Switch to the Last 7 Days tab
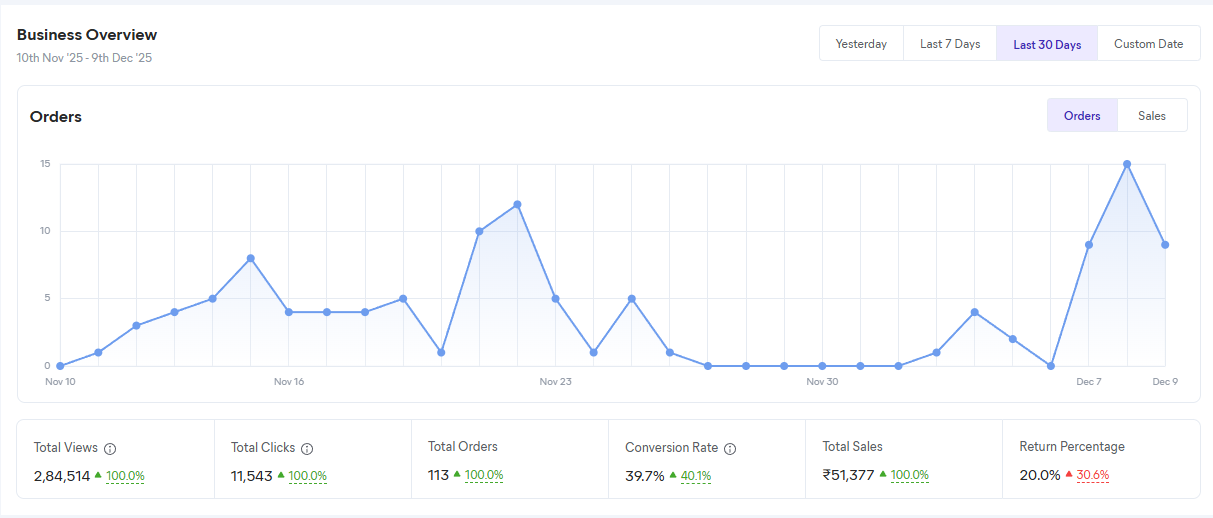Screen dimensions: 1213x518 coord(950,44)
